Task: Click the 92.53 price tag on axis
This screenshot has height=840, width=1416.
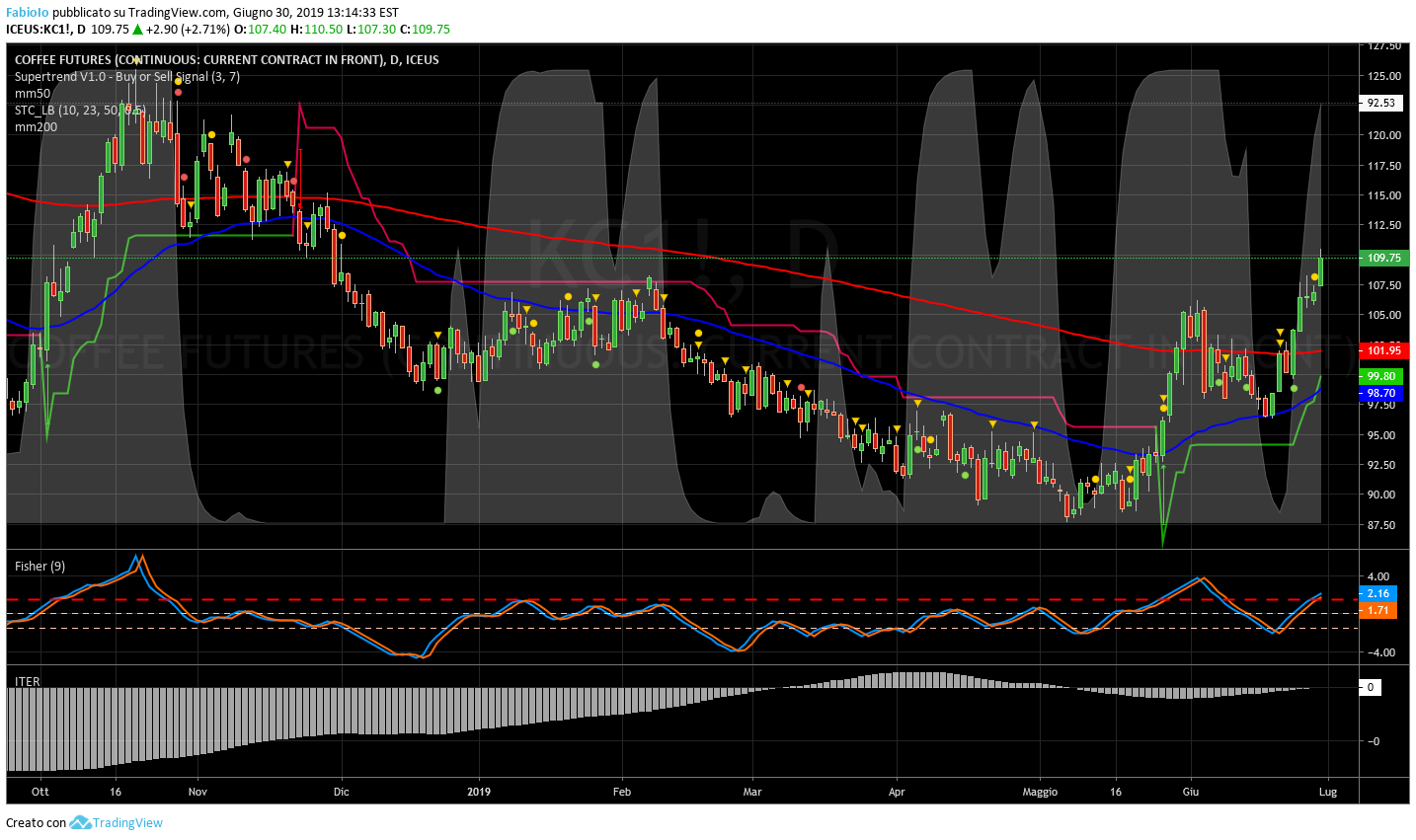Action: tap(1381, 103)
